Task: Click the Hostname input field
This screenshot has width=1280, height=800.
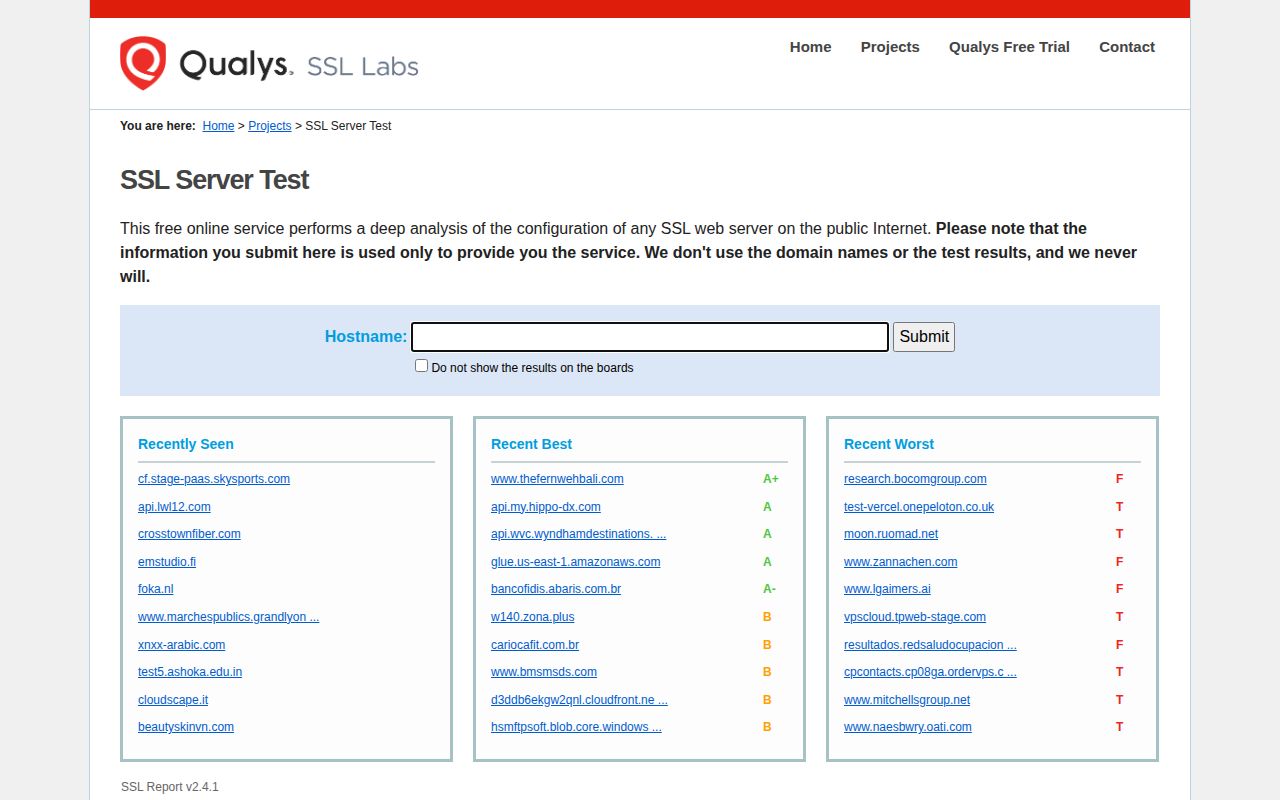Action: (x=648, y=337)
